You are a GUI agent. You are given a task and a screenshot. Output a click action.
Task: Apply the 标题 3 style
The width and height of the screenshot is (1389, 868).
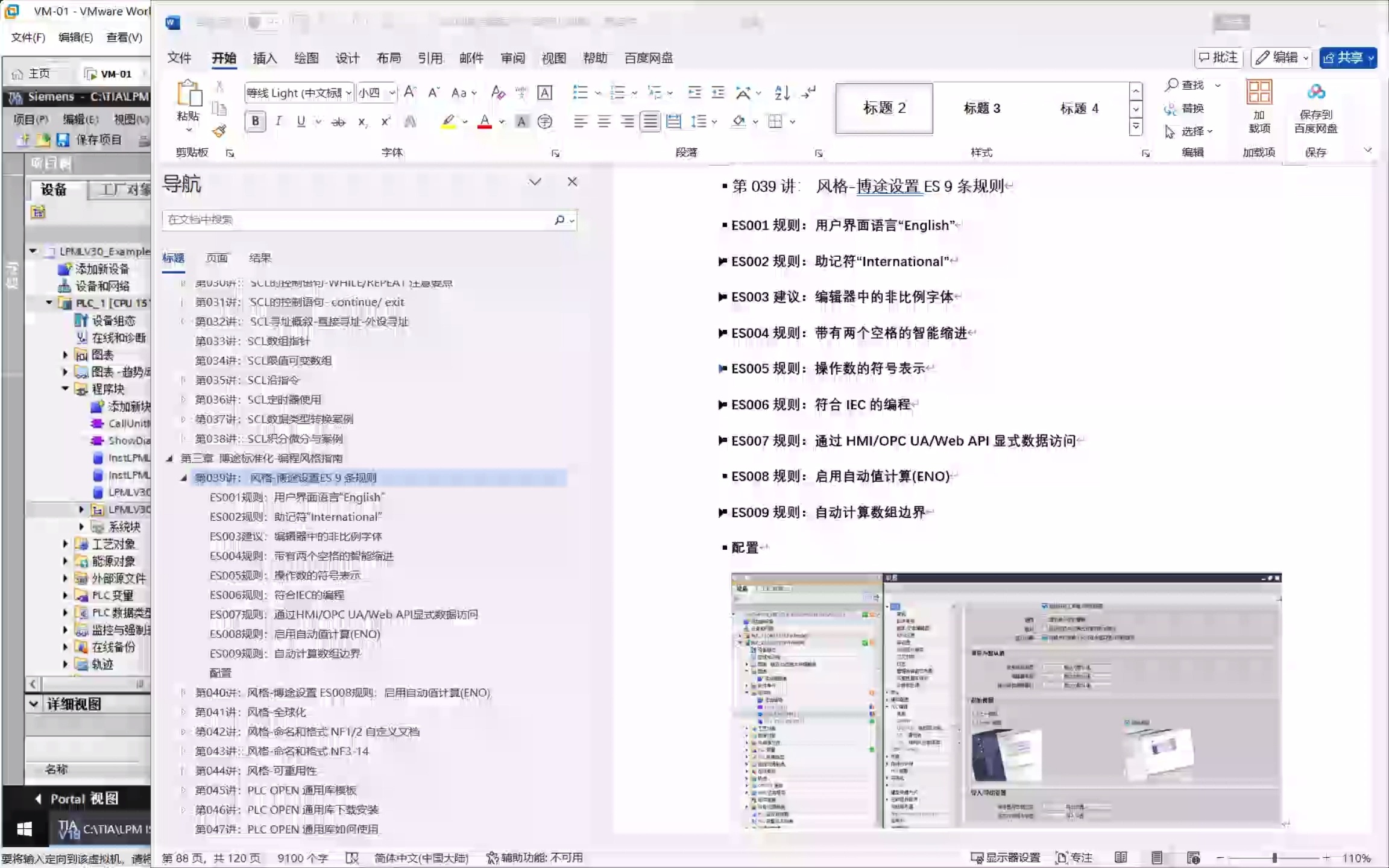tap(981, 108)
